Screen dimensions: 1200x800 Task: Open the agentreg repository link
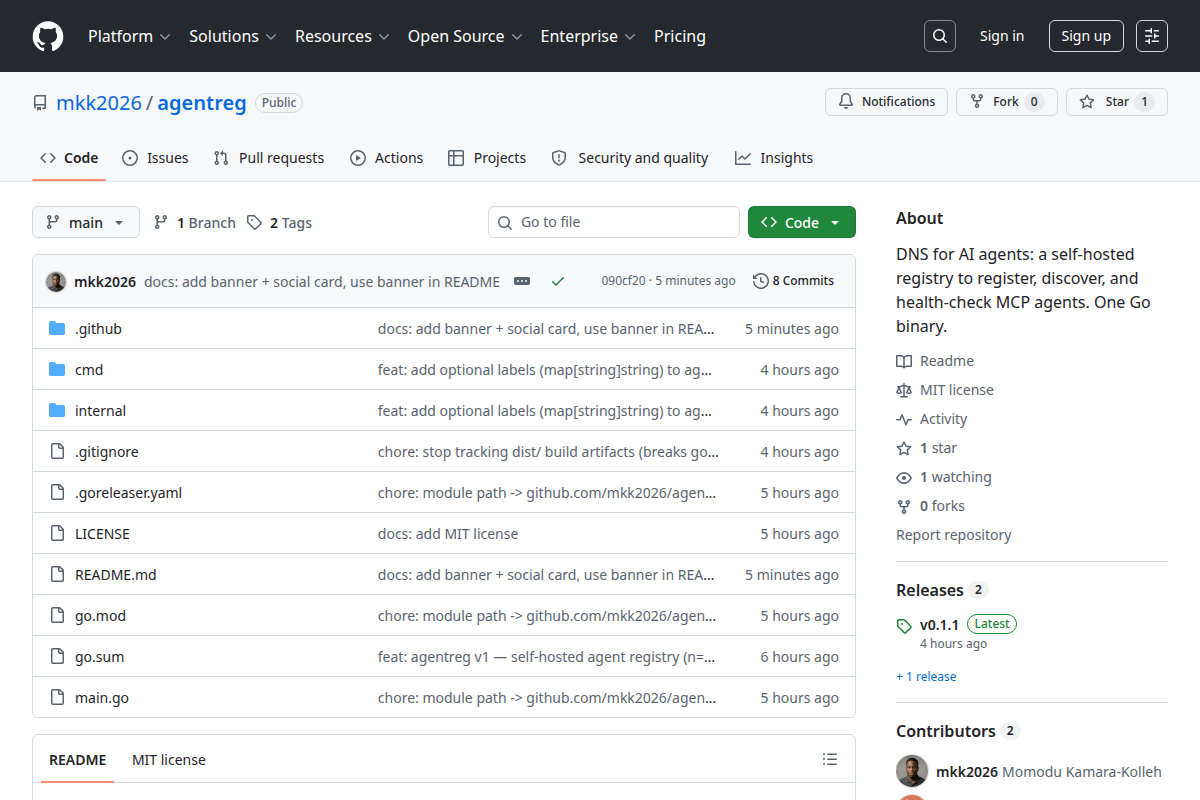point(202,102)
